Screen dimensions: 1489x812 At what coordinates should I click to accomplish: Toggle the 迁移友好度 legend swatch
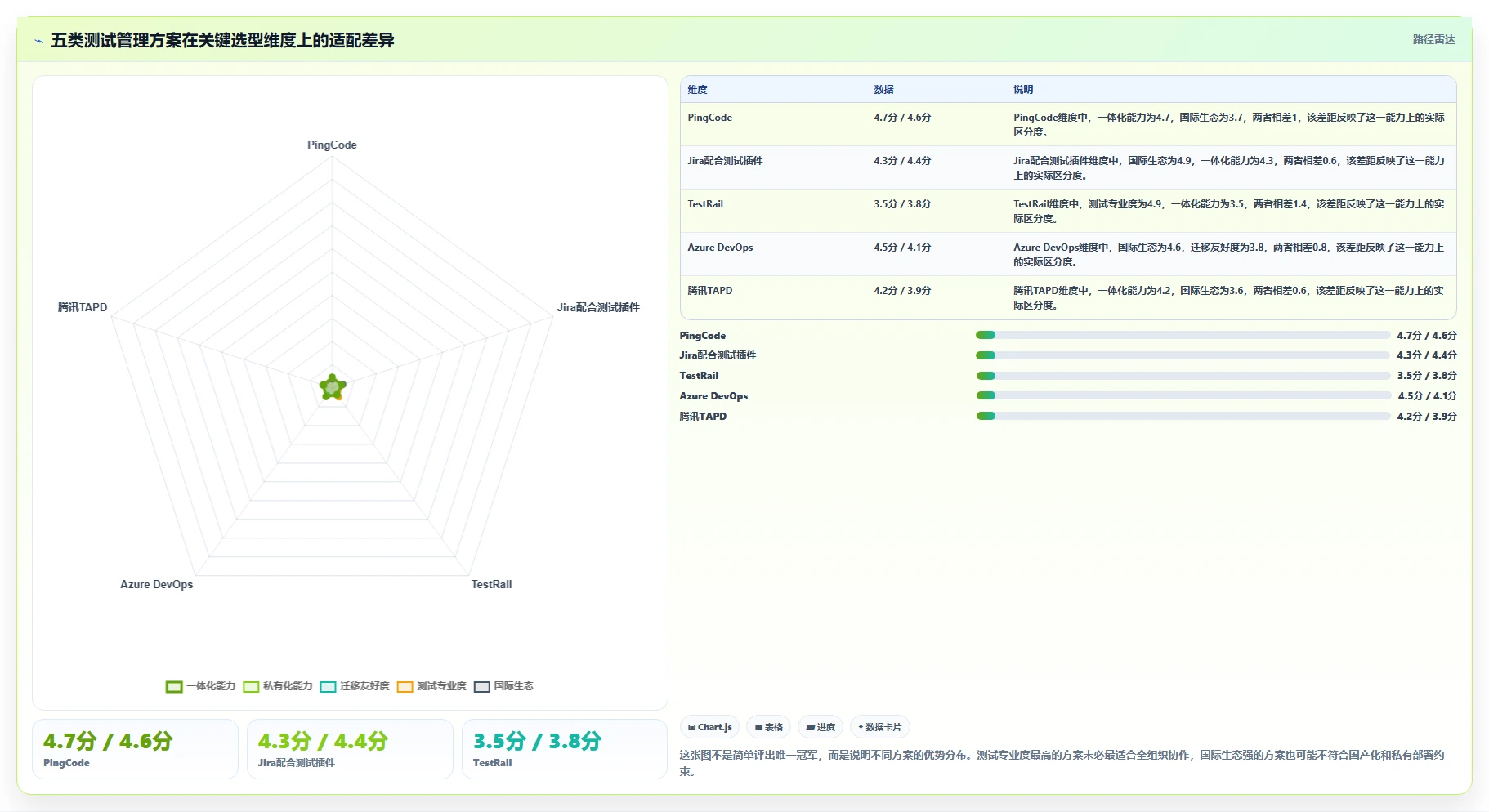tap(328, 687)
